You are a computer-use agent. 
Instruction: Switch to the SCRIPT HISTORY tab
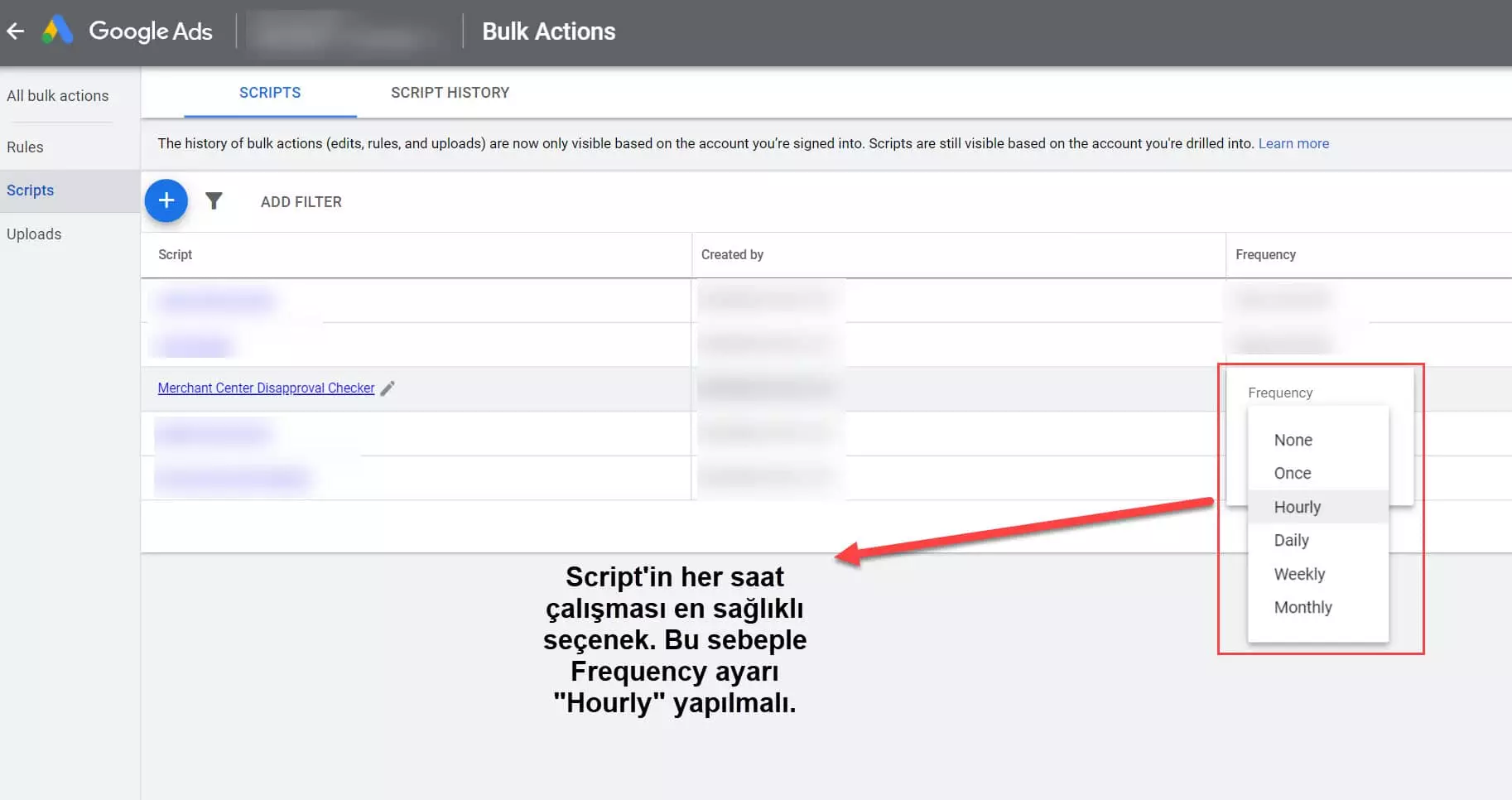pyautogui.click(x=450, y=93)
